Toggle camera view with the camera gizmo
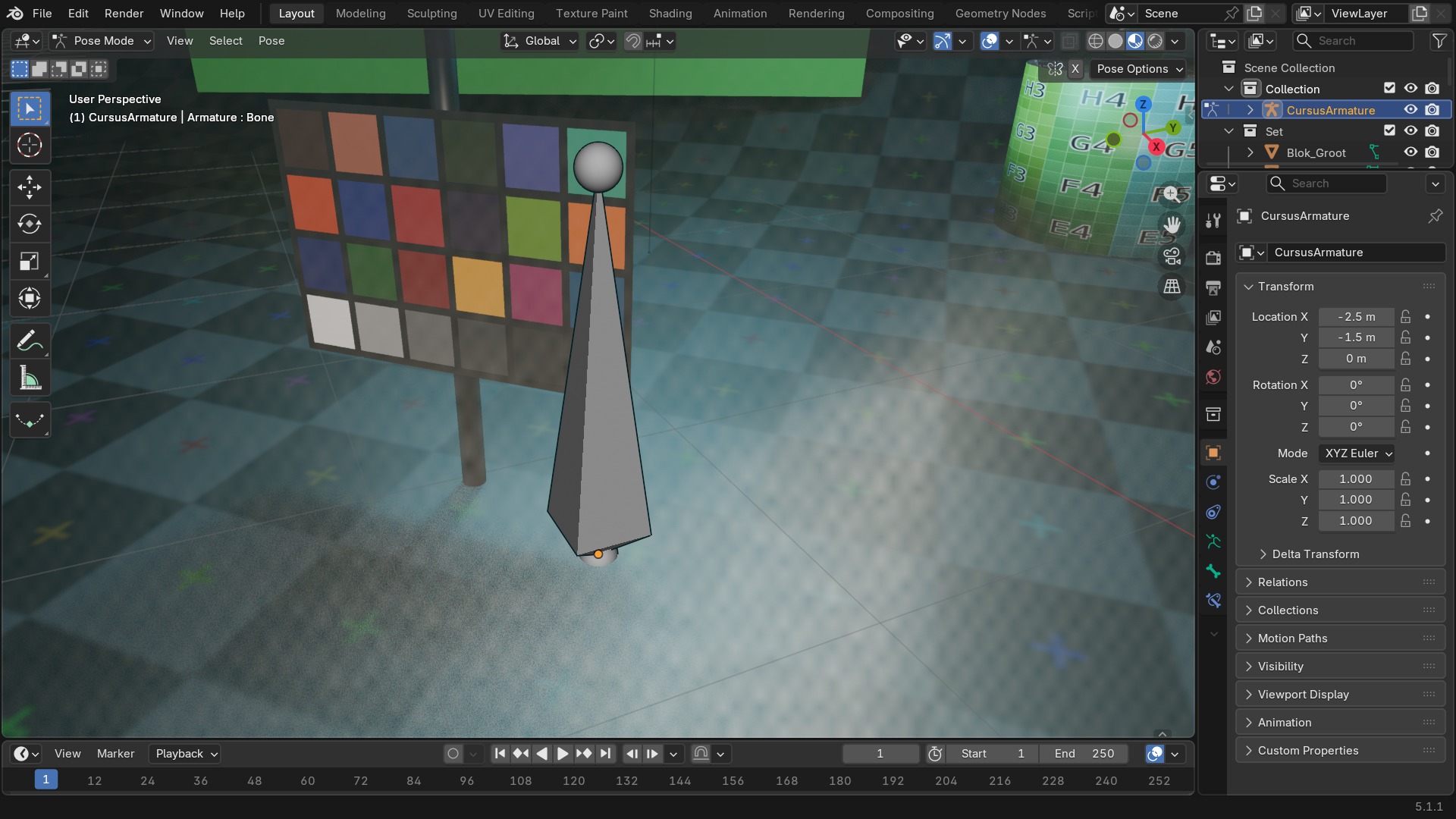The image size is (1456, 819). click(x=1172, y=256)
